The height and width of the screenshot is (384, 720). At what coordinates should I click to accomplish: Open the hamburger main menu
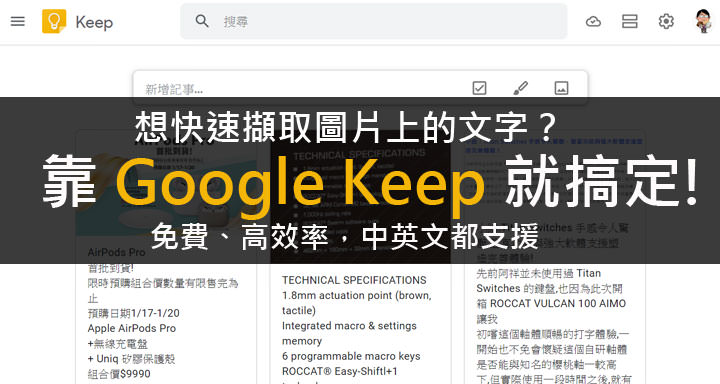click(x=17, y=21)
